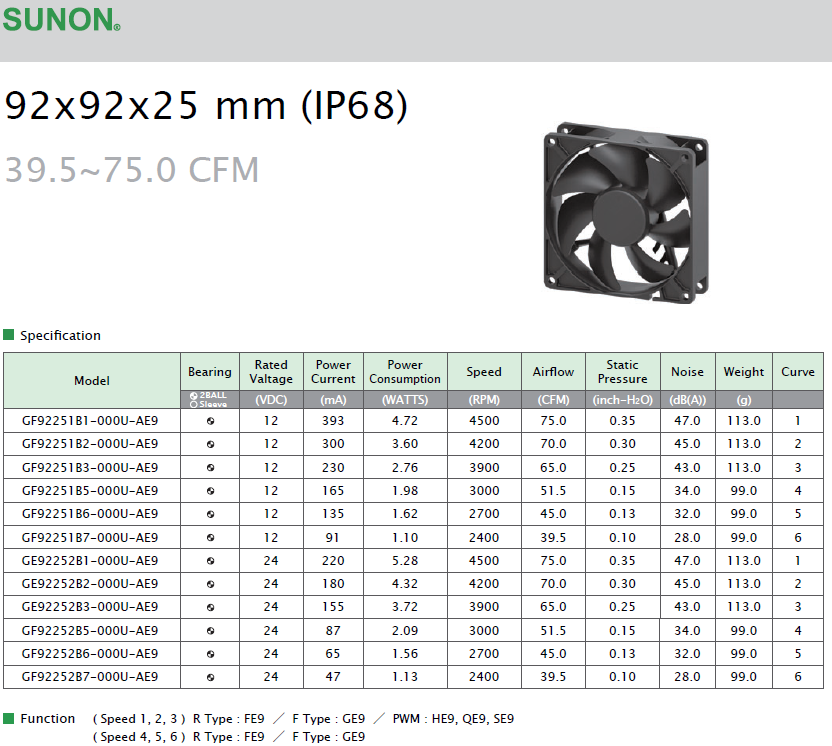Viewport: 832px width, 746px height.
Task: Click the Specification section title
Action: tap(60, 335)
